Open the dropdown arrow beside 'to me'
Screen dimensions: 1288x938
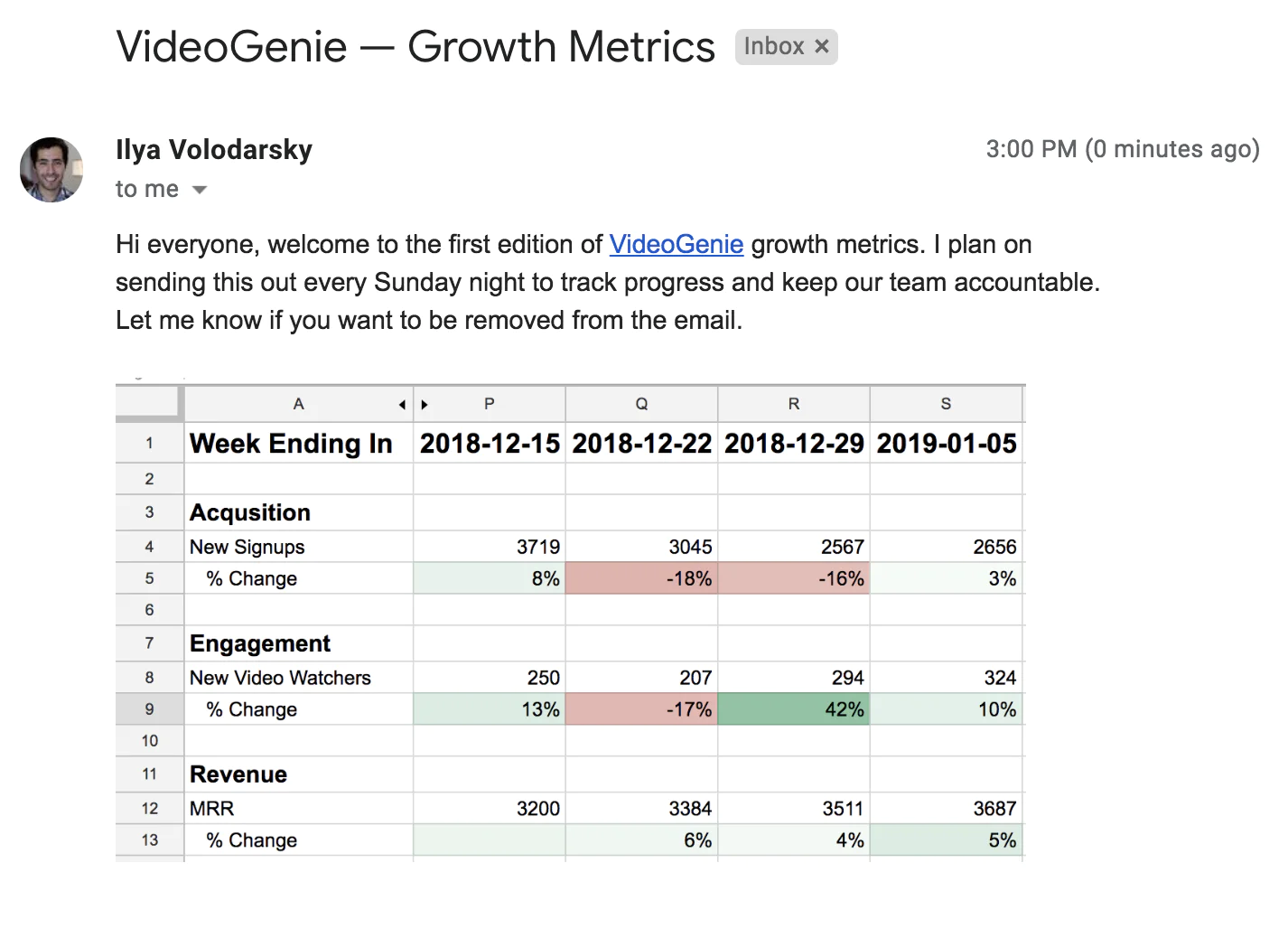(x=199, y=189)
